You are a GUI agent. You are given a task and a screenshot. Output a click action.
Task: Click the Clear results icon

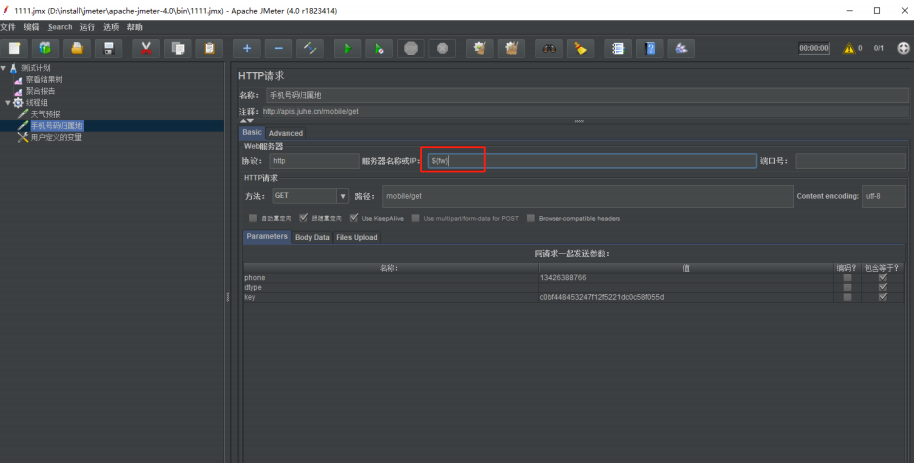[x=480, y=48]
